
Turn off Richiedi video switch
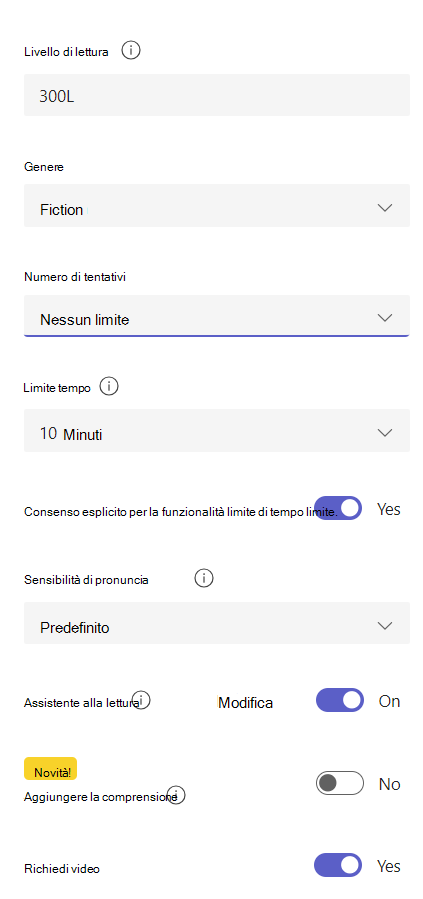pyautogui.click(x=338, y=865)
